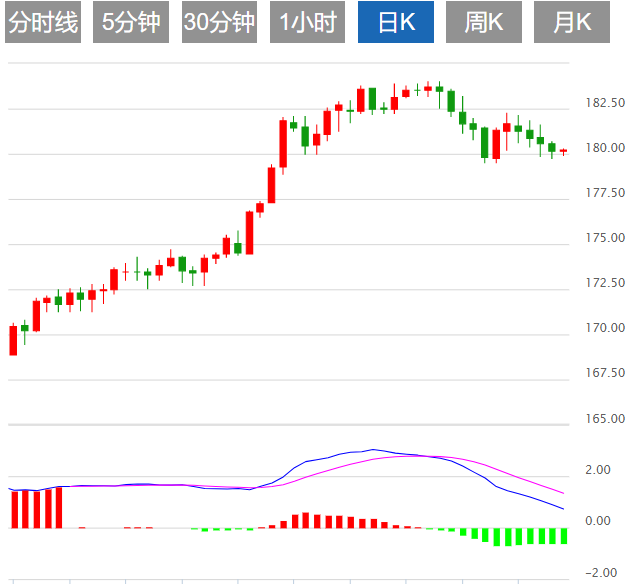Screen dimensions: 630x584
Task: Click the 165.00 price axis label
Action: (605, 419)
